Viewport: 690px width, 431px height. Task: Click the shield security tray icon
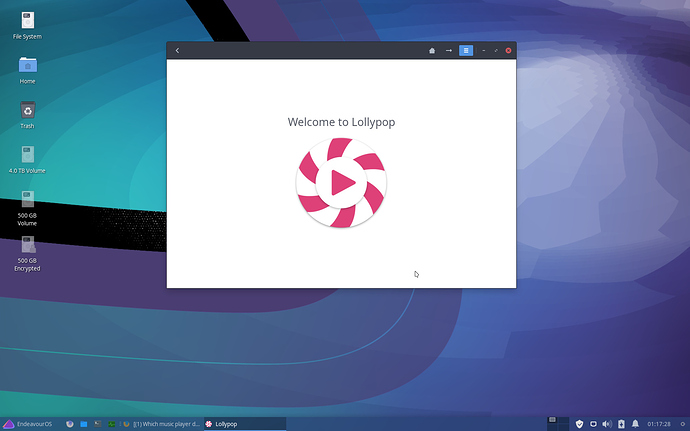(x=579, y=424)
